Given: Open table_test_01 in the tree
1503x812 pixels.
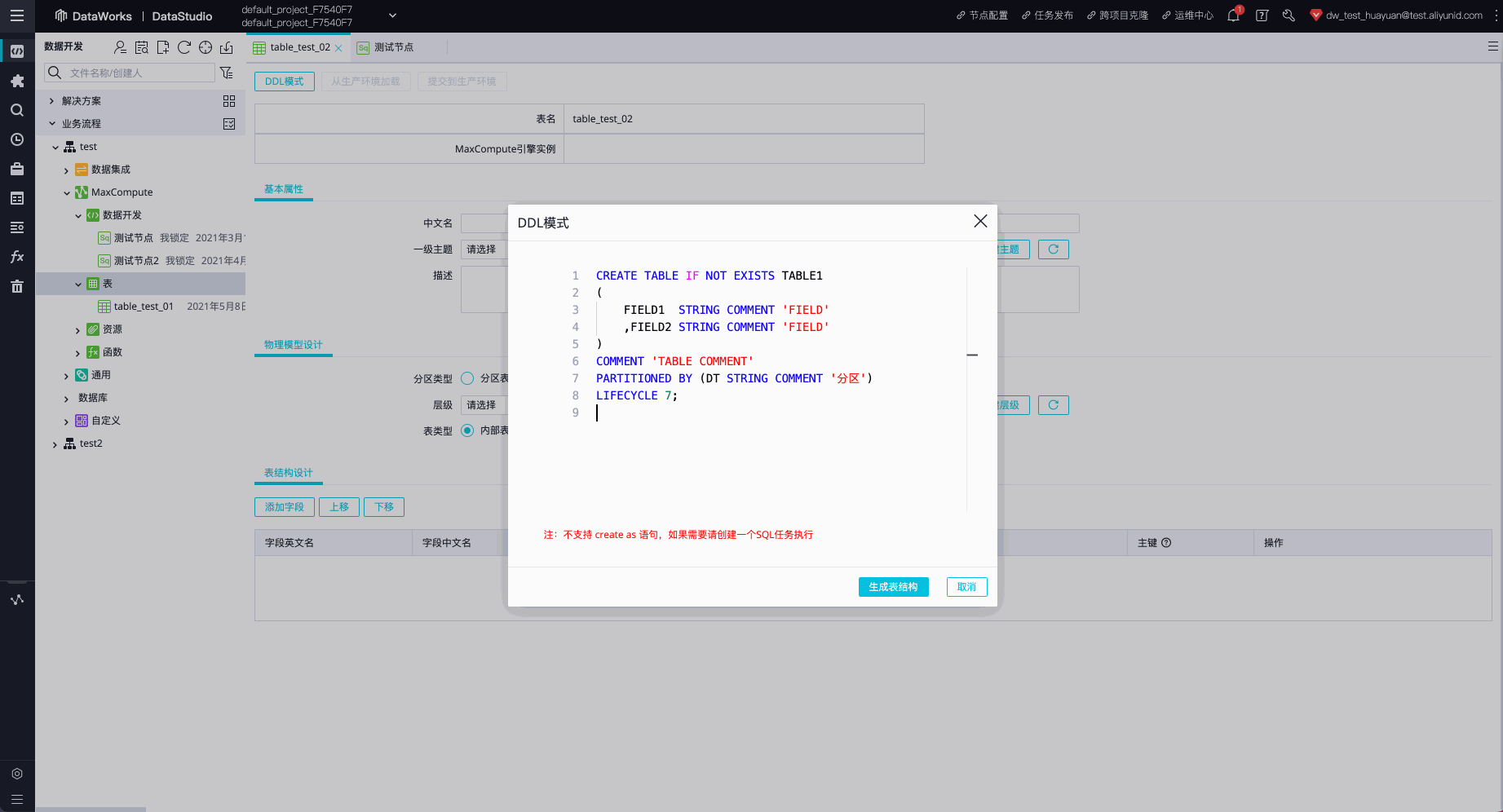Looking at the screenshot, I should tap(144, 307).
